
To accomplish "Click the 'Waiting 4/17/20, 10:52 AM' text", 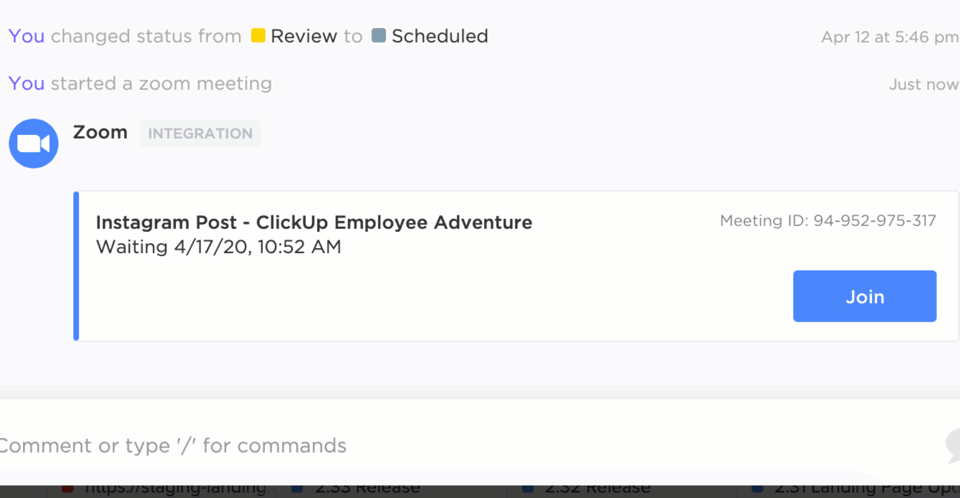I will click(x=218, y=246).
